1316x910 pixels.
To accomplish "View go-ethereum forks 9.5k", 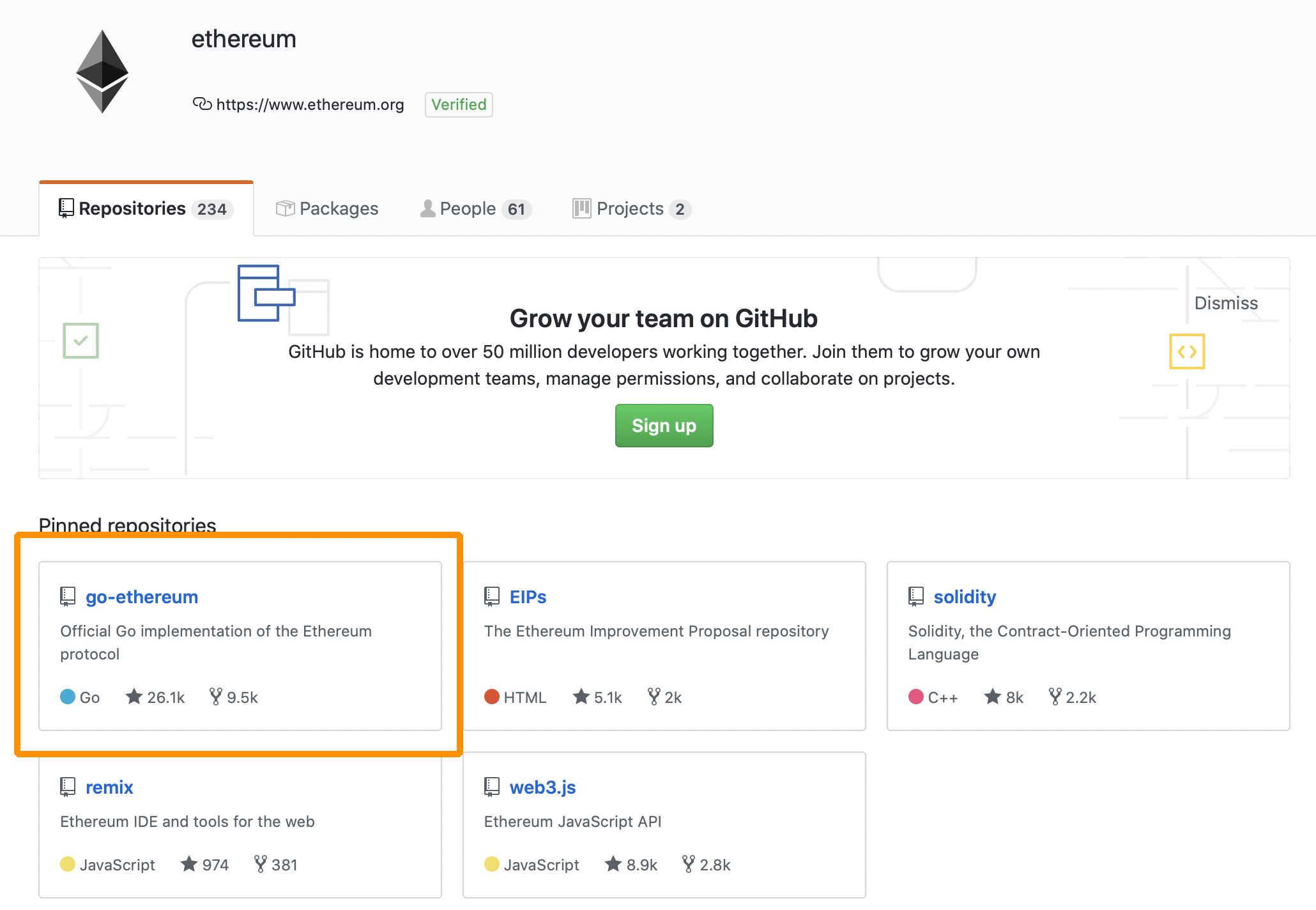I will tap(234, 697).
